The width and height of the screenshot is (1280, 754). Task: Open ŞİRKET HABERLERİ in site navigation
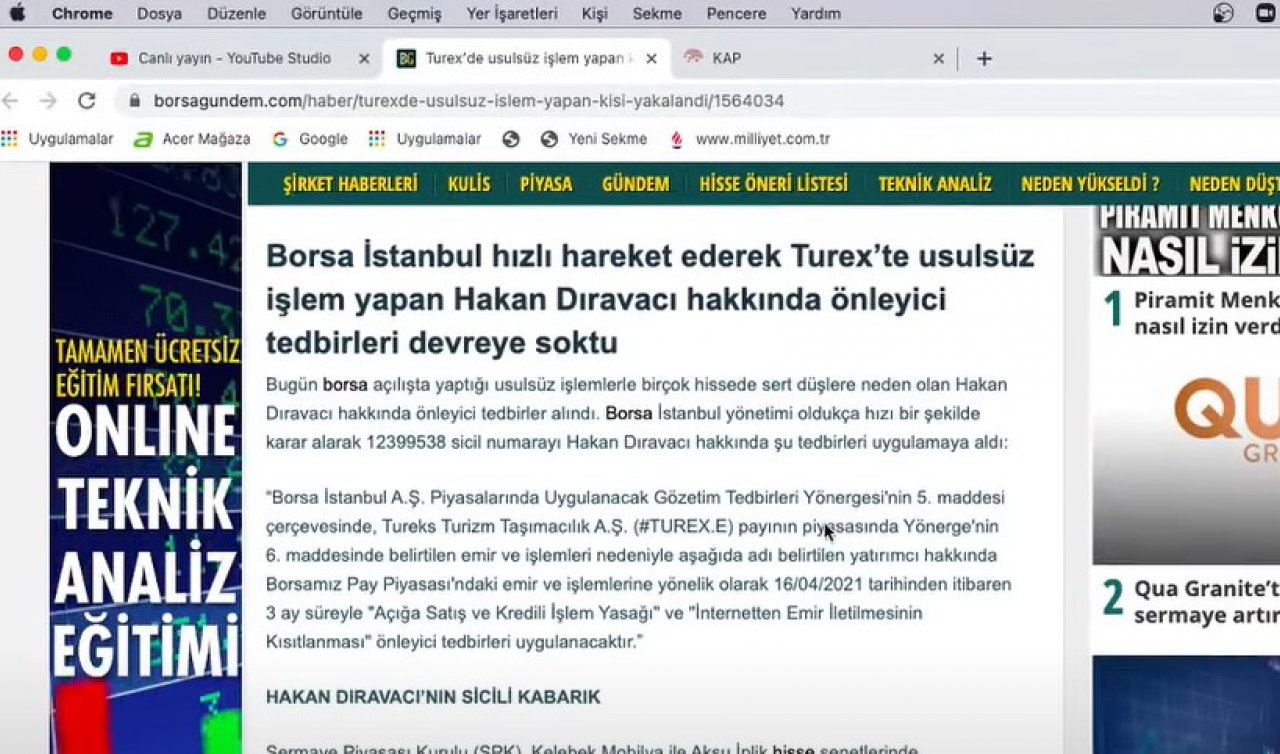(x=350, y=184)
